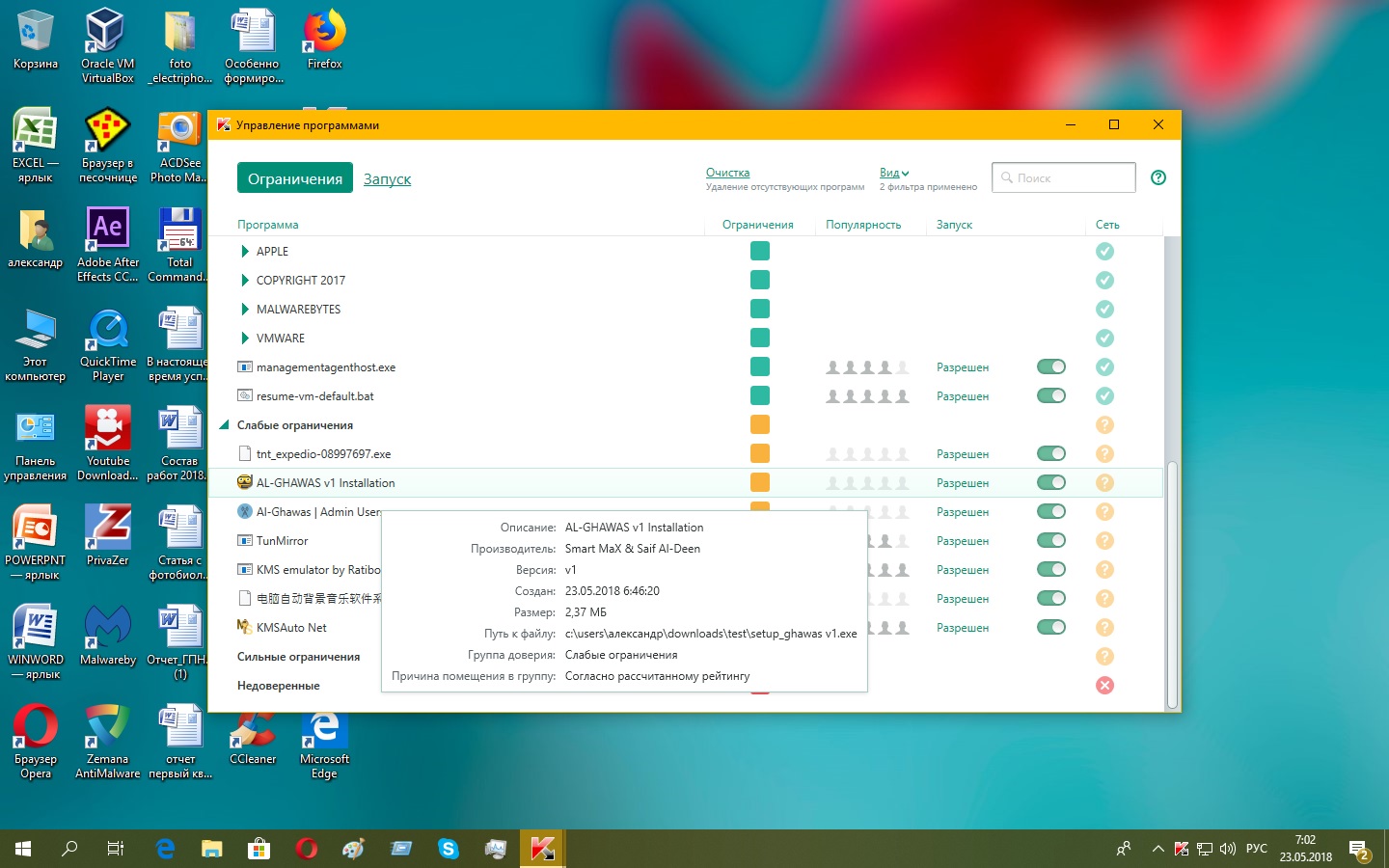Click Разрешен link for managementagenthost.exe

963,367
